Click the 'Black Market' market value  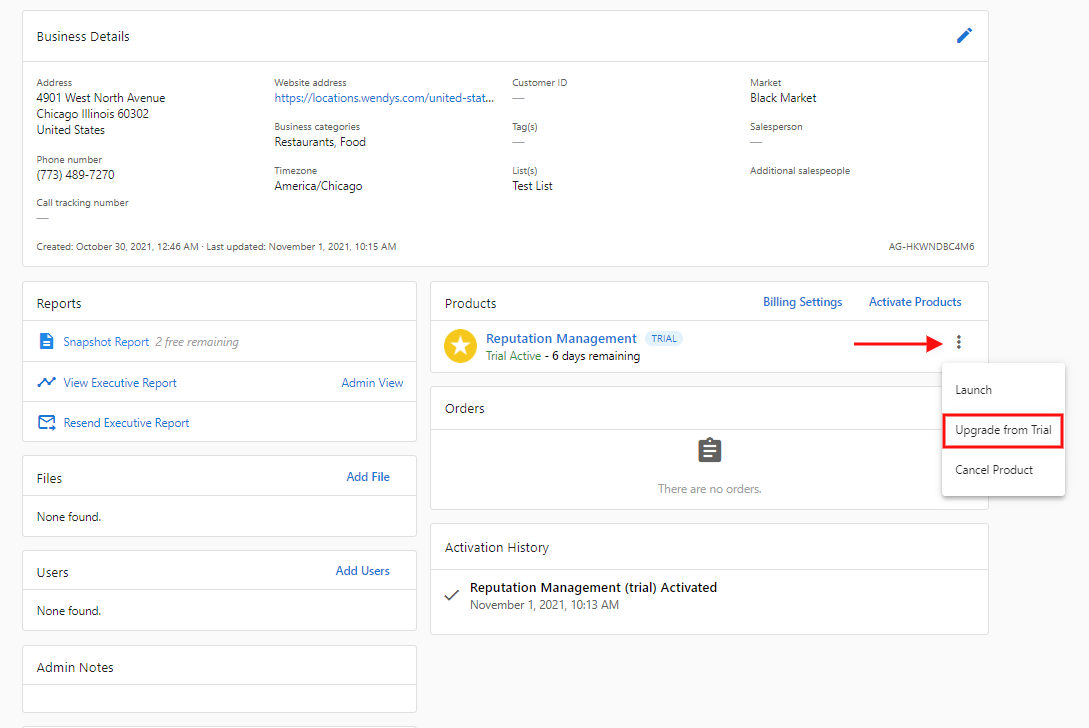pyautogui.click(x=783, y=98)
